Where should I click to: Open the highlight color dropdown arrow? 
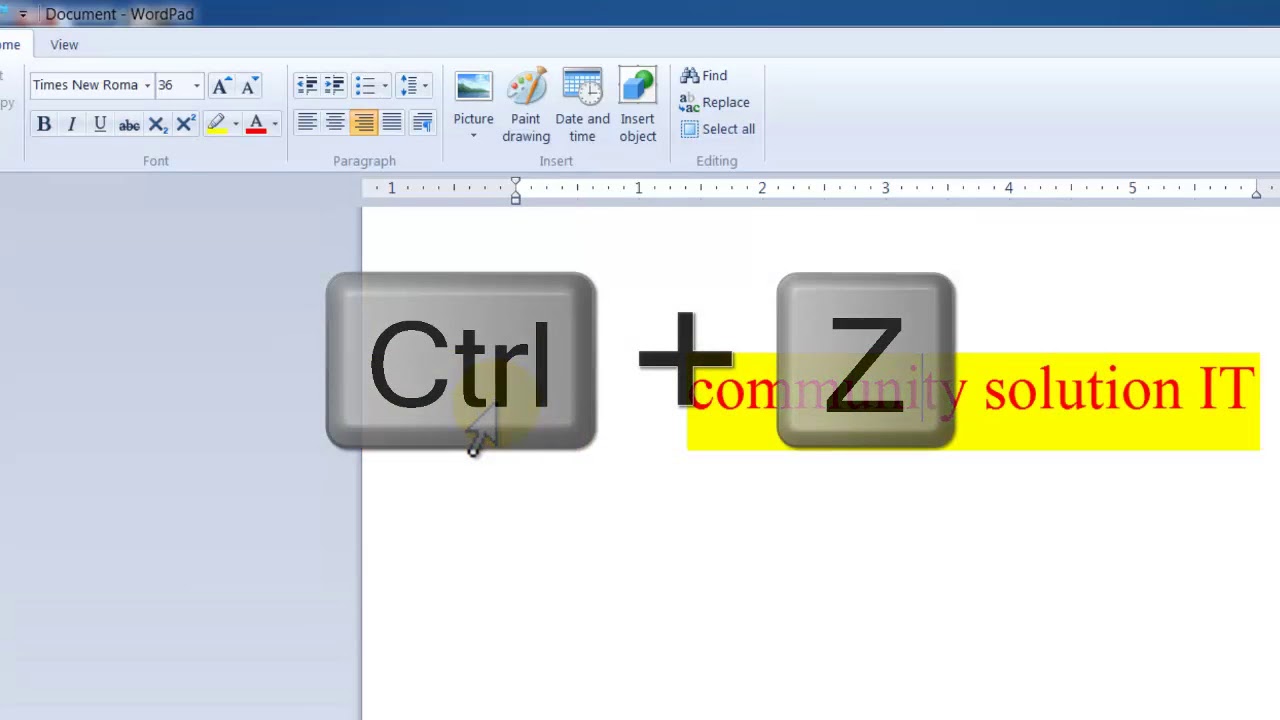pyautogui.click(x=236, y=124)
